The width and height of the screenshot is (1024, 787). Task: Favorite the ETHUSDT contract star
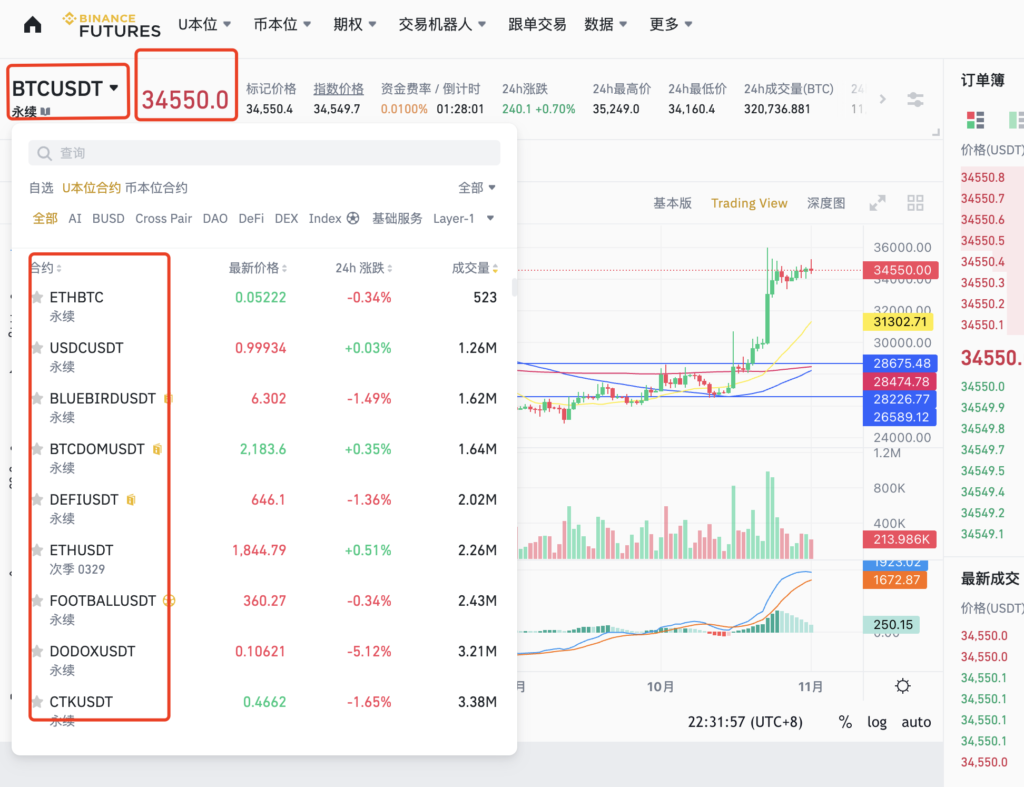click(x=37, y=550)
